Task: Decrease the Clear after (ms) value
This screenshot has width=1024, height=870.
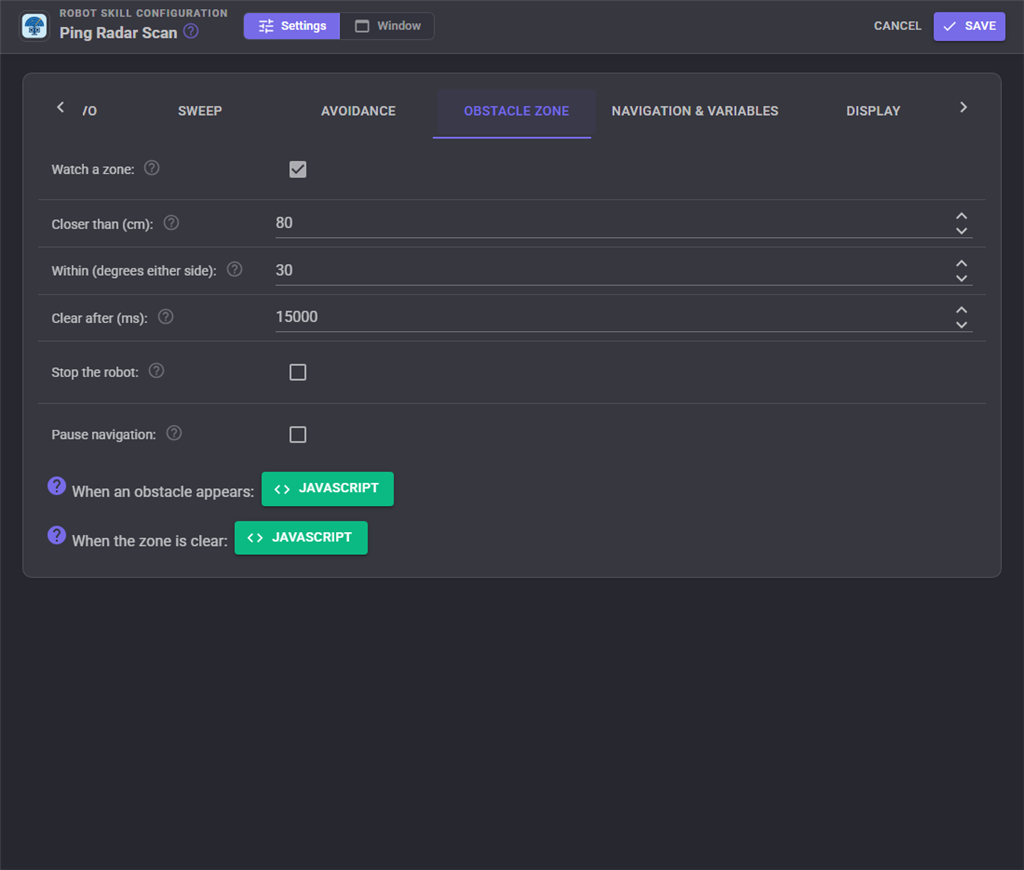Action: pyautogui.click(x=961, y=325)
